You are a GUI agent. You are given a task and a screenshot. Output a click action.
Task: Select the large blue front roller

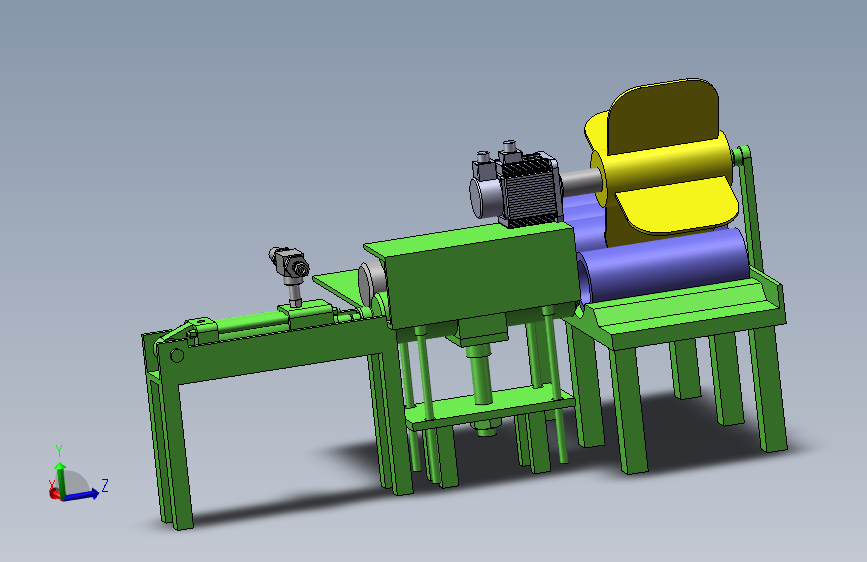coord(664,264)
